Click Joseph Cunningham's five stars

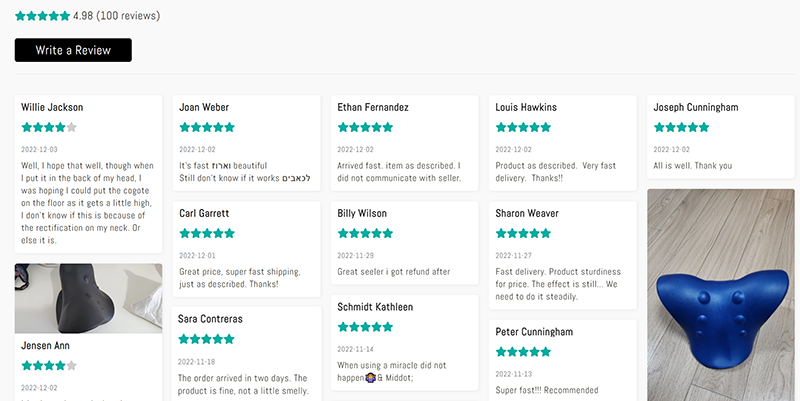click(x=682, y=127)
